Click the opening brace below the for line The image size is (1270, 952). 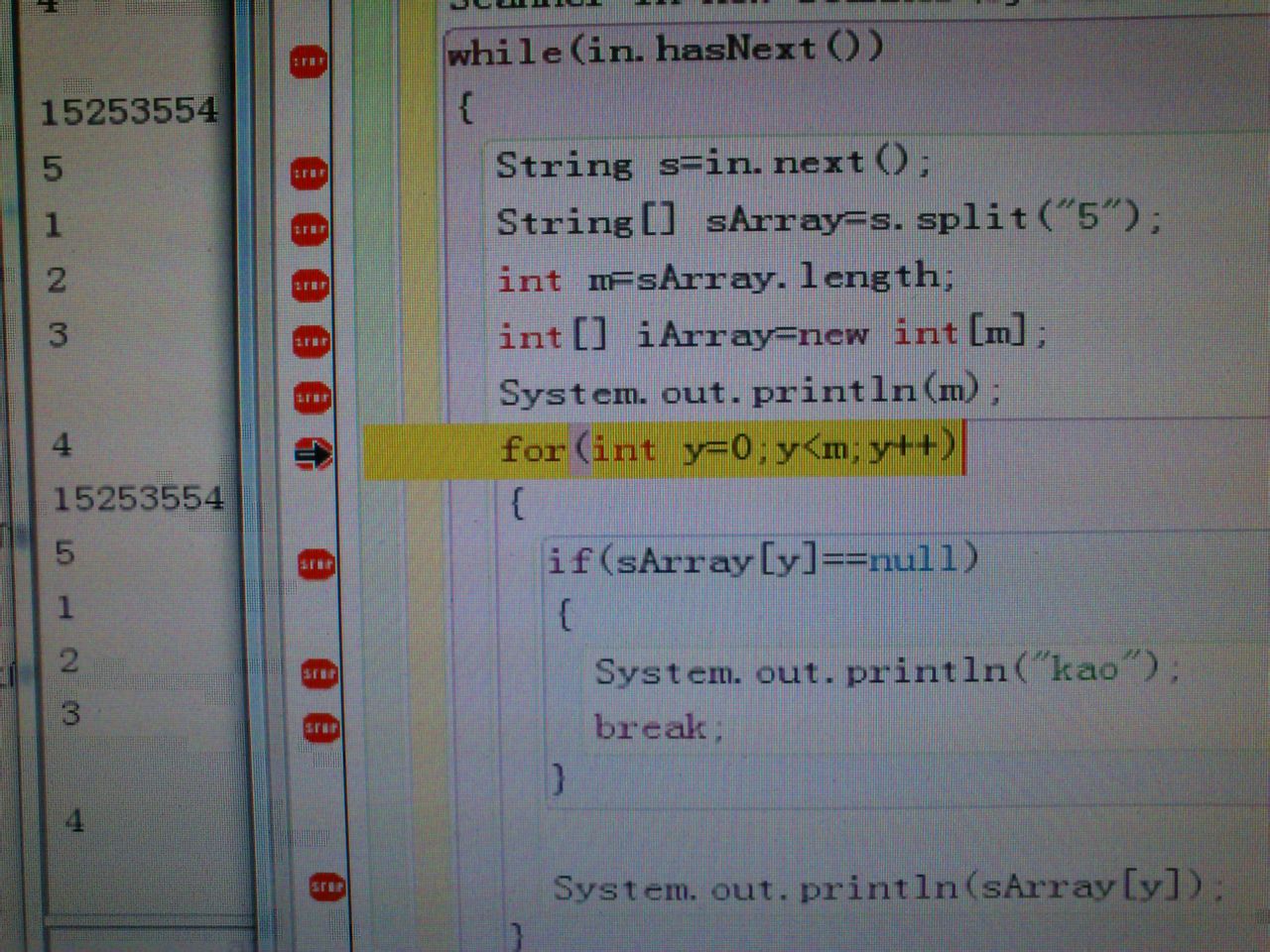517,503
